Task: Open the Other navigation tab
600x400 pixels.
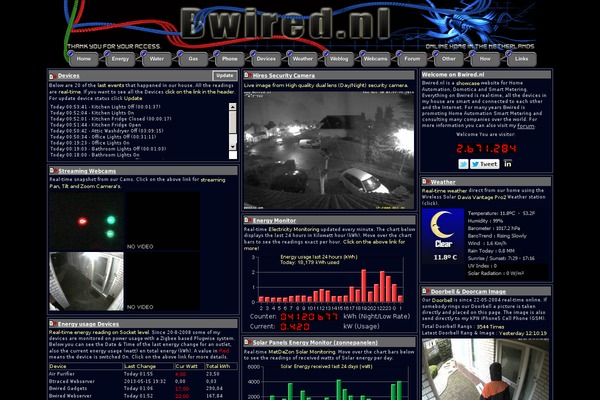Action: coord(449,59)
